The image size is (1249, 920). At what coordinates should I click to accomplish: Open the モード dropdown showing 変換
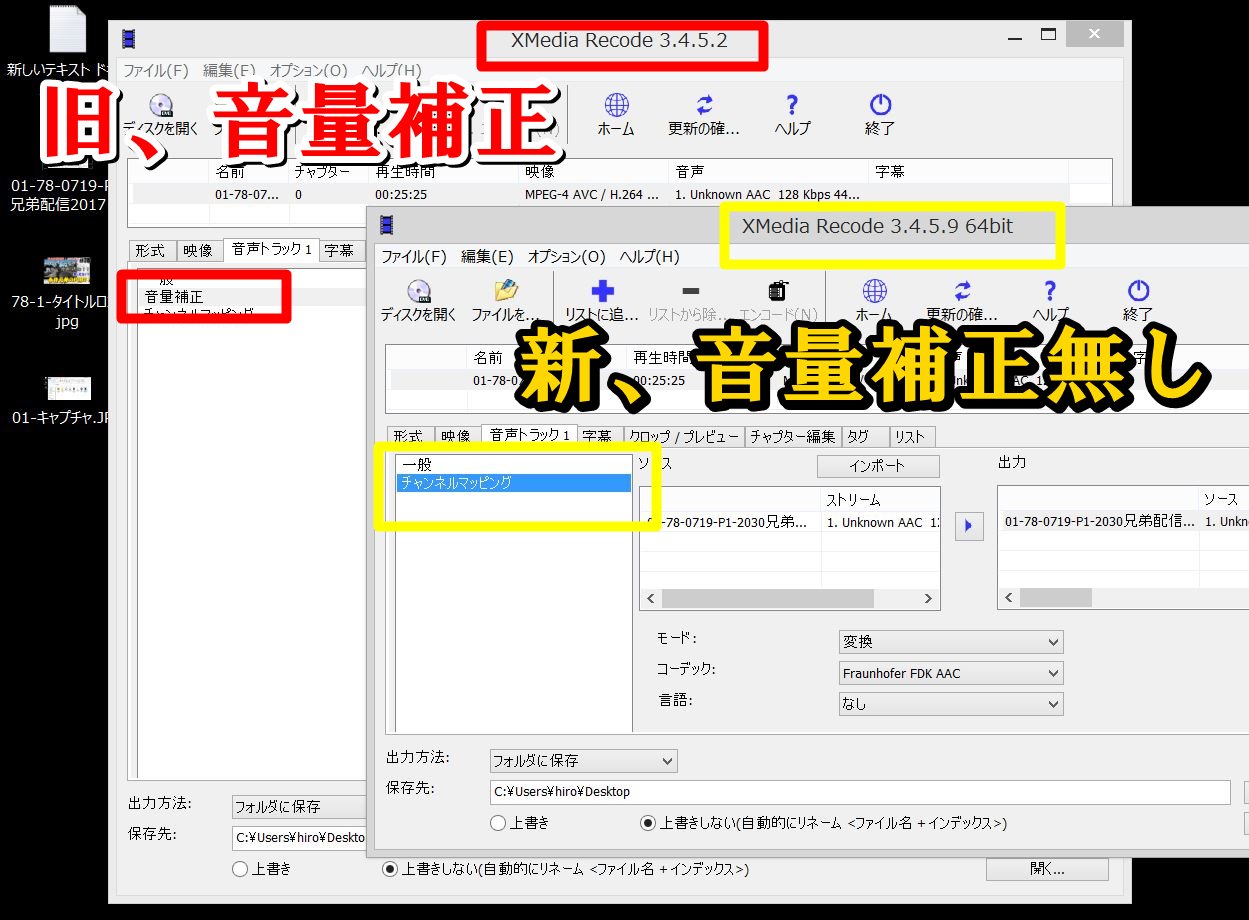950,642
